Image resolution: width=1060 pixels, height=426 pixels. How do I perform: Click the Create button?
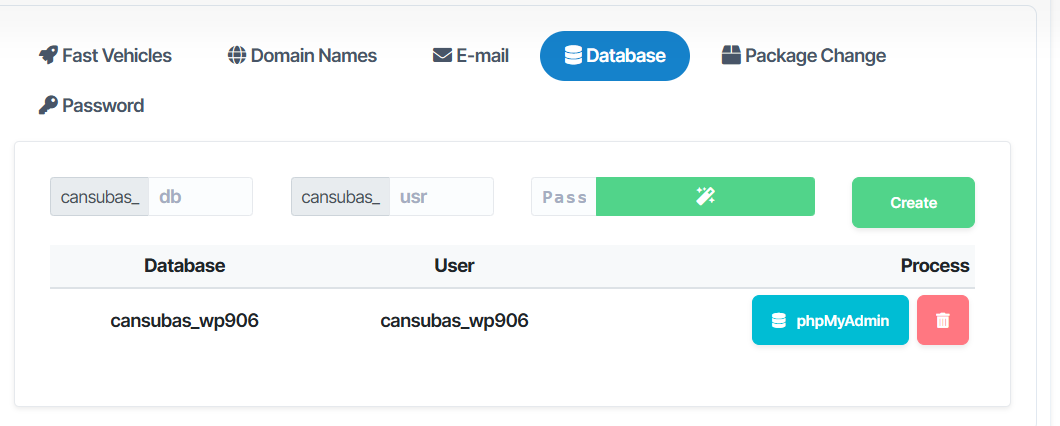pyautogui.click(x=913, y=203)
